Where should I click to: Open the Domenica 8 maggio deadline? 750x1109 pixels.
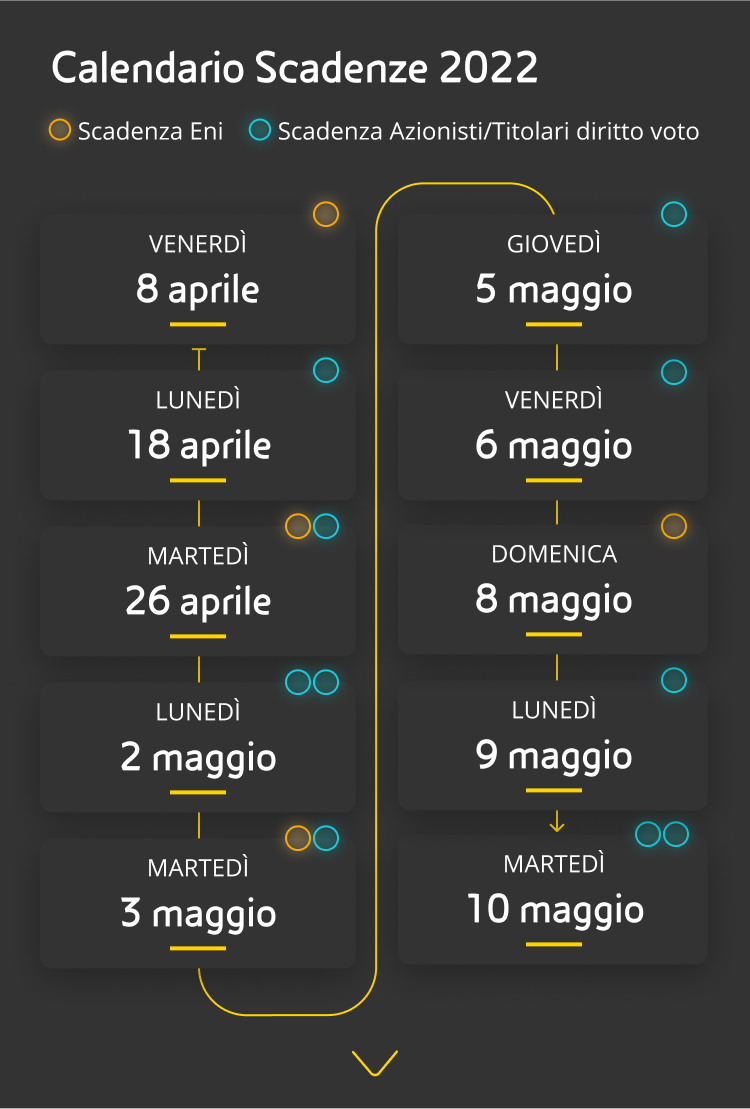tap(553, 590)
